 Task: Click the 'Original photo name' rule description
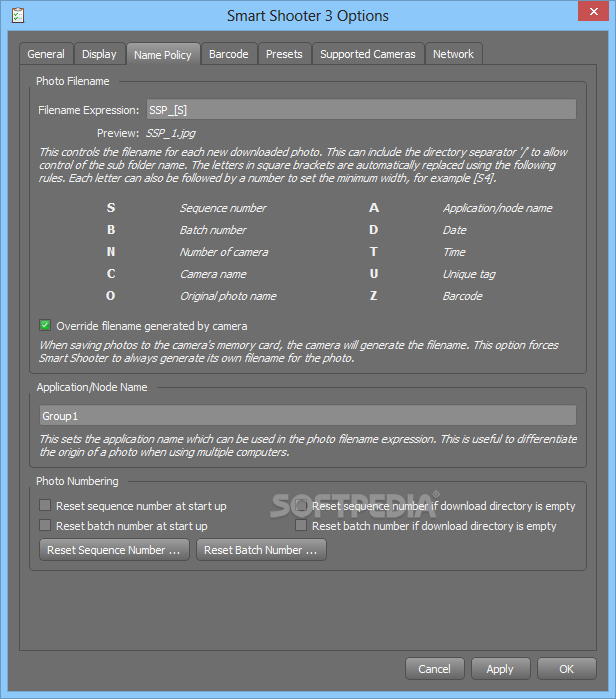pyautogui.click(x=228, y=296)
